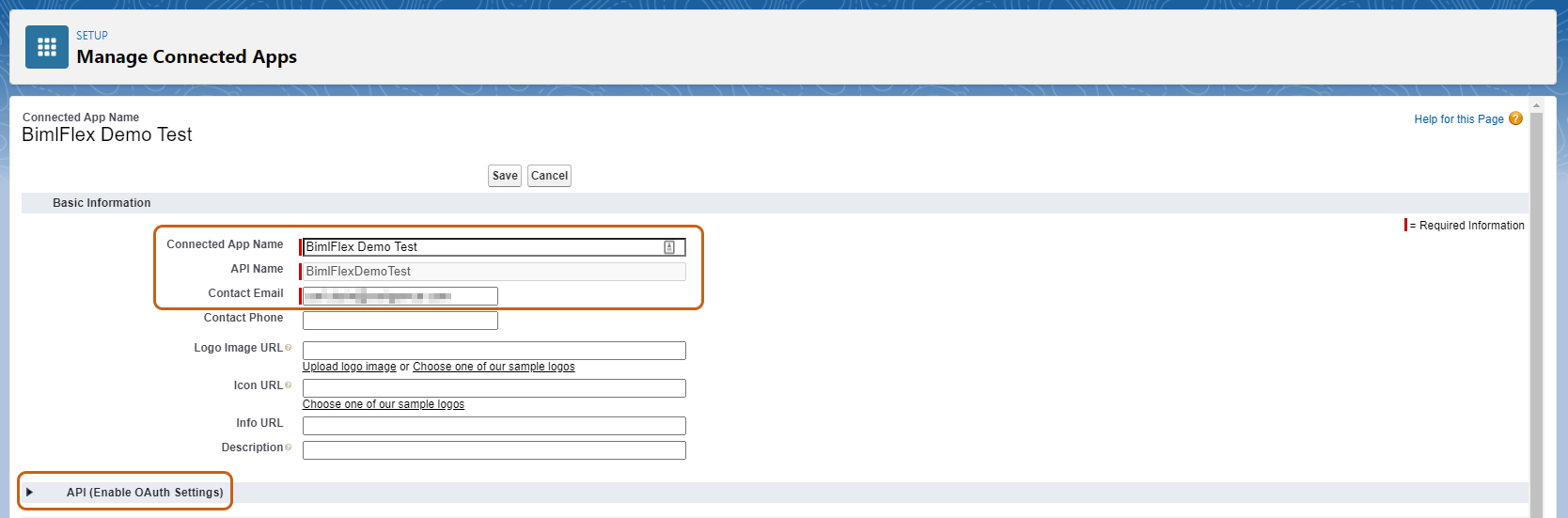Expand the API (Enable OAuth Settings) triangle
Screen dimensions: 1568x518
coord(30,492)
